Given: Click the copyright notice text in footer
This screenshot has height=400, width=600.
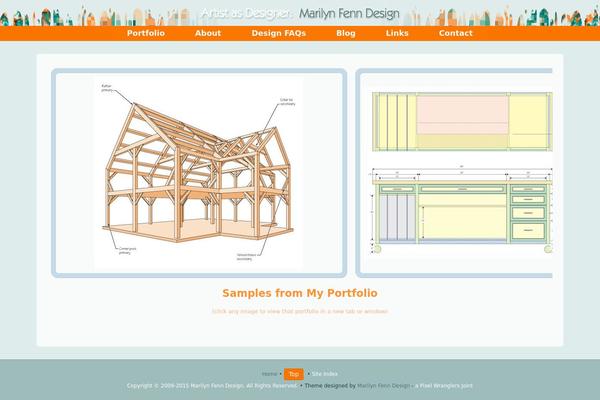Looking at the screenshot, I should point(212,386).
